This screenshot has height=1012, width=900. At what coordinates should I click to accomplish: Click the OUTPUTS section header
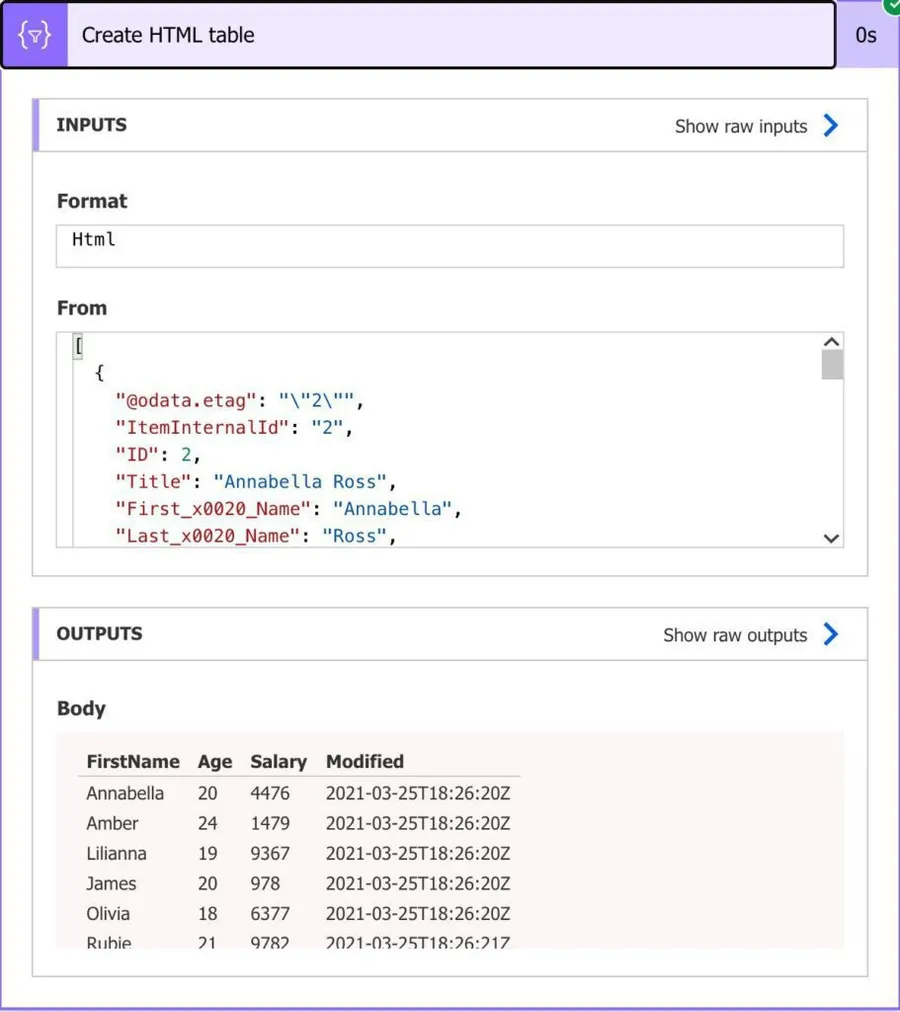tap(99, 634)
